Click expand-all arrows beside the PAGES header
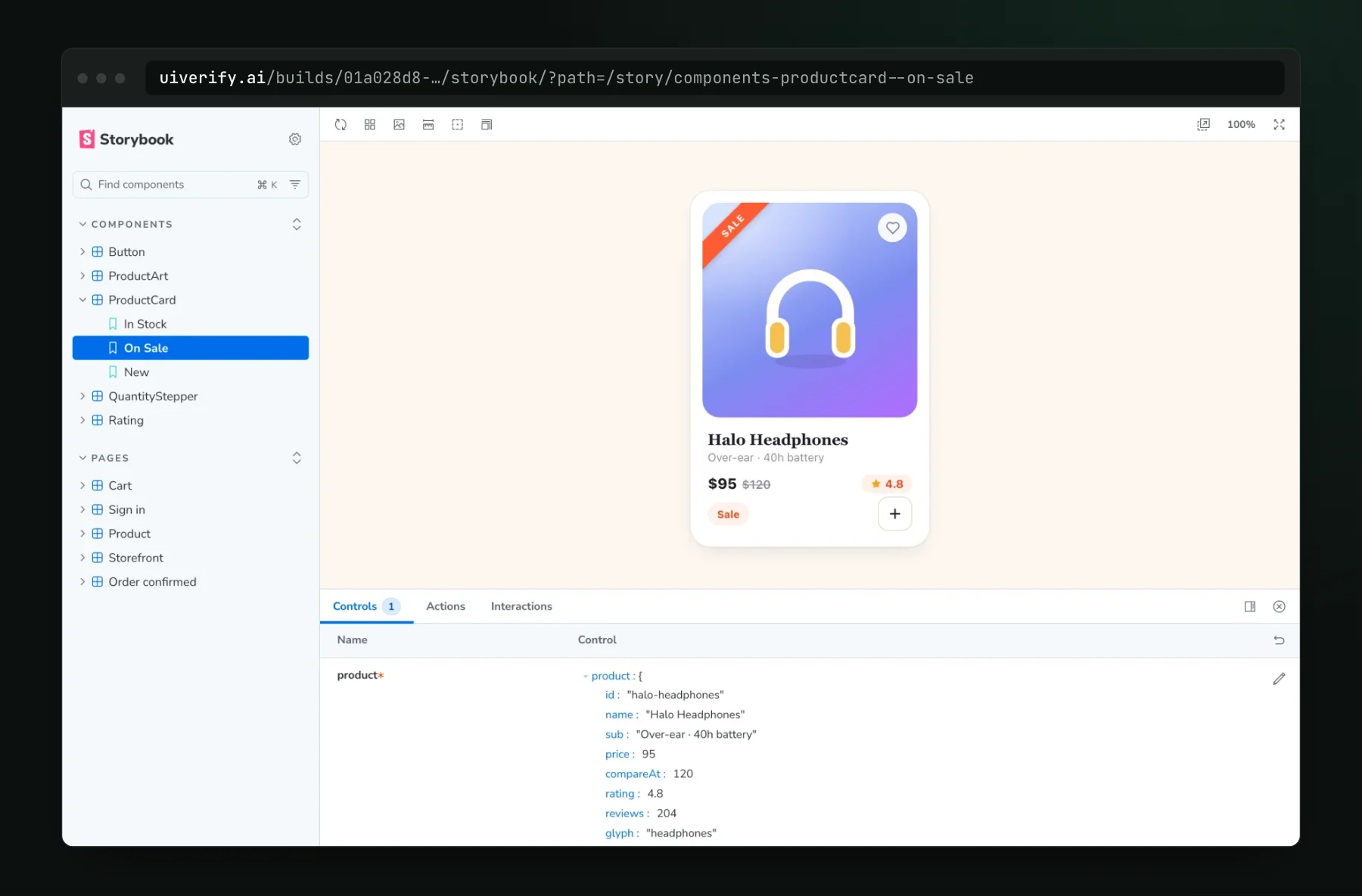Viewport: 1362px width, 896px height. [x=297, y=459]
